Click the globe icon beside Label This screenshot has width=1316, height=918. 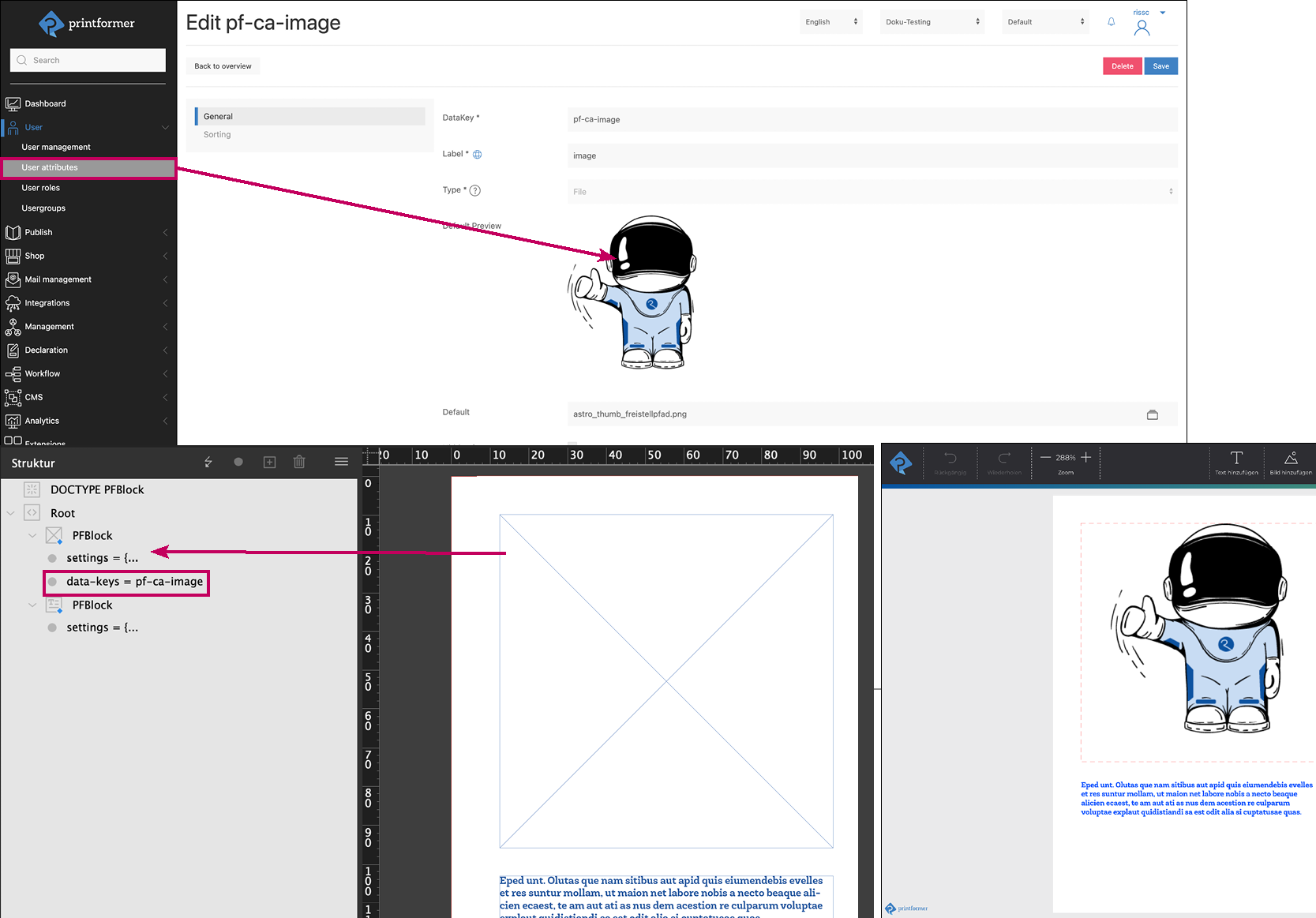[477, 155]
